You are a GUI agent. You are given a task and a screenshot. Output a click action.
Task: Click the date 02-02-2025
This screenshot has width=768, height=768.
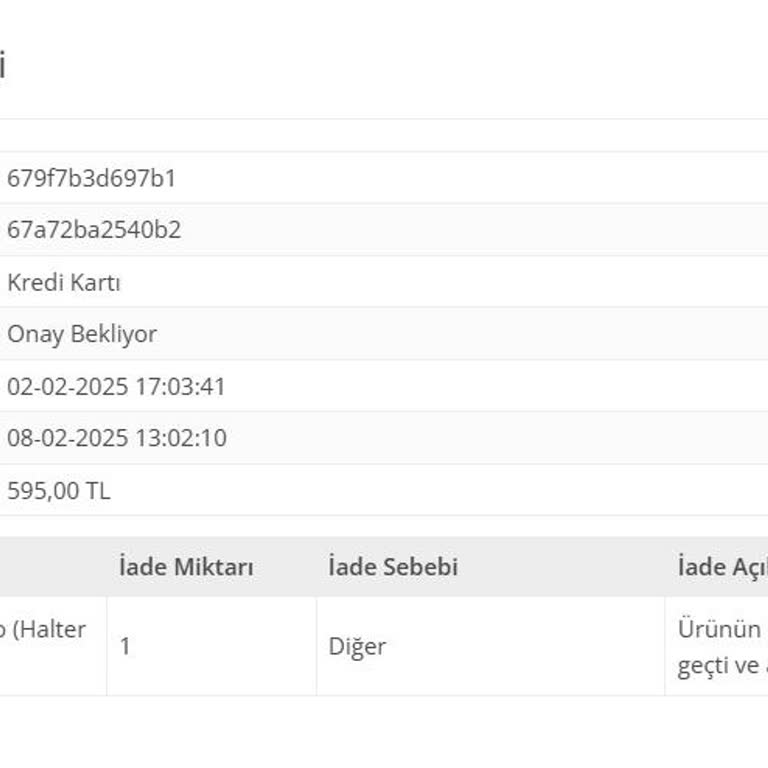68,387
